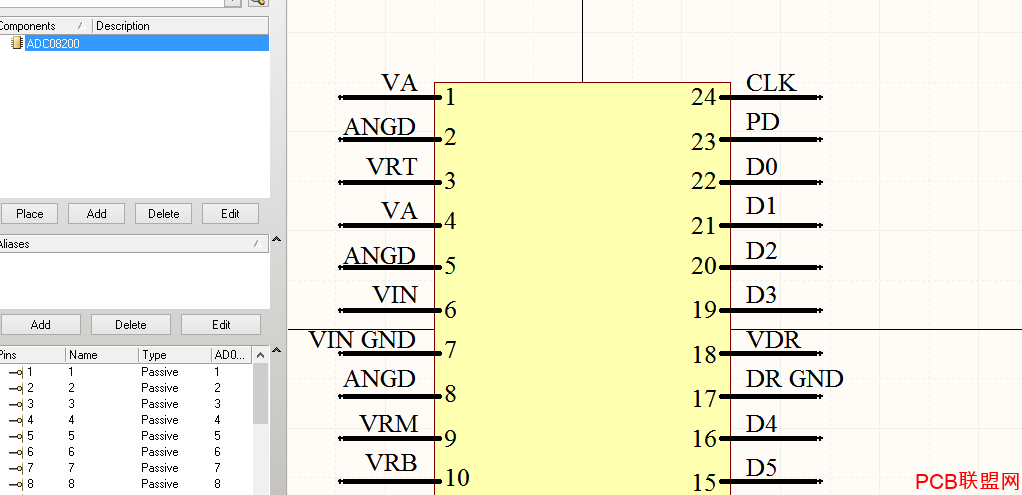Select the pin icon in row 8
Viewport: 1022px width, 495px height.
point(16,484)
